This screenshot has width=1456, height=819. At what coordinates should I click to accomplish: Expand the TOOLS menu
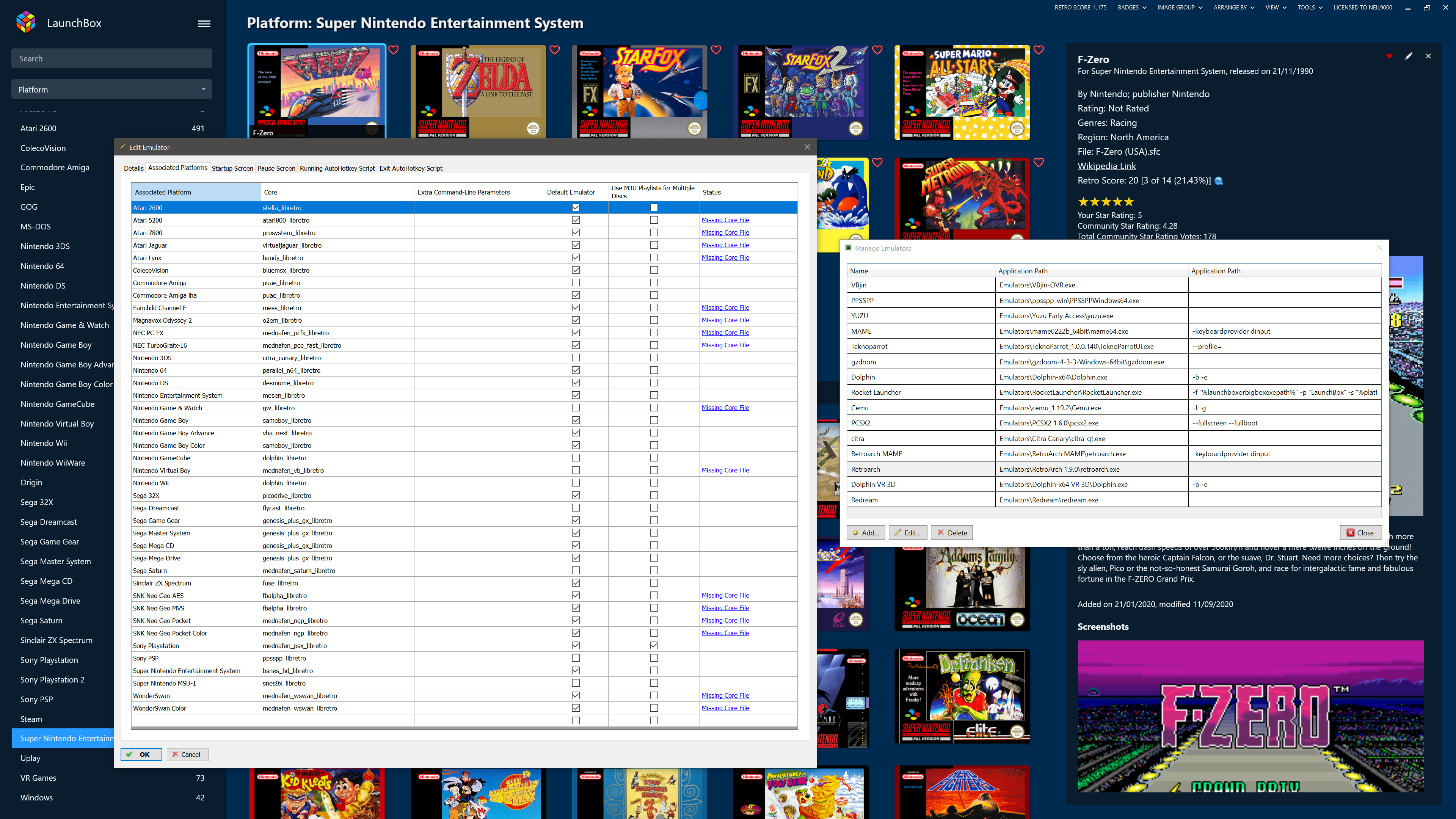[1310, 7]
